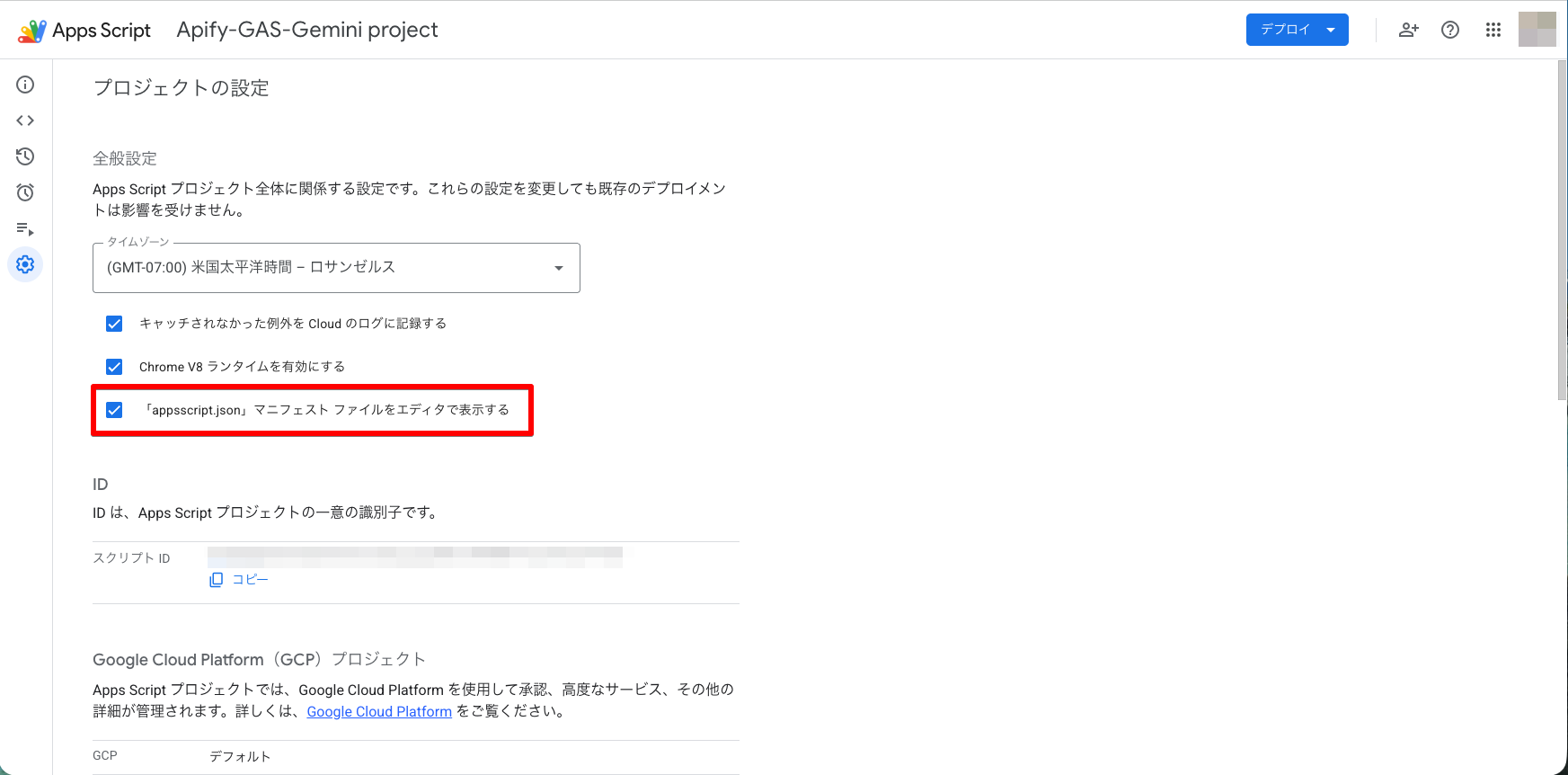Image resolution: width=1568 pixels, height=775 pixels.
Task: Open the help question mark icon
Action: (x=1450, y=30)
